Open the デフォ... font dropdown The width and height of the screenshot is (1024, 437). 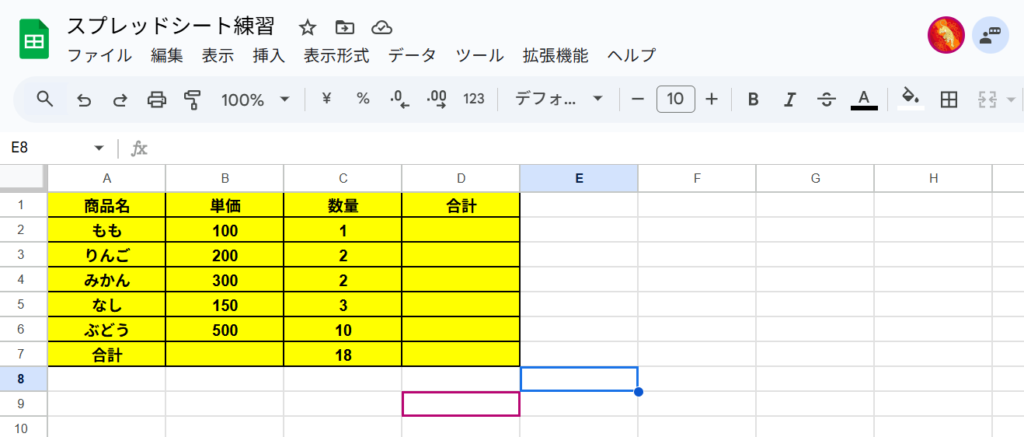(558, 99)
